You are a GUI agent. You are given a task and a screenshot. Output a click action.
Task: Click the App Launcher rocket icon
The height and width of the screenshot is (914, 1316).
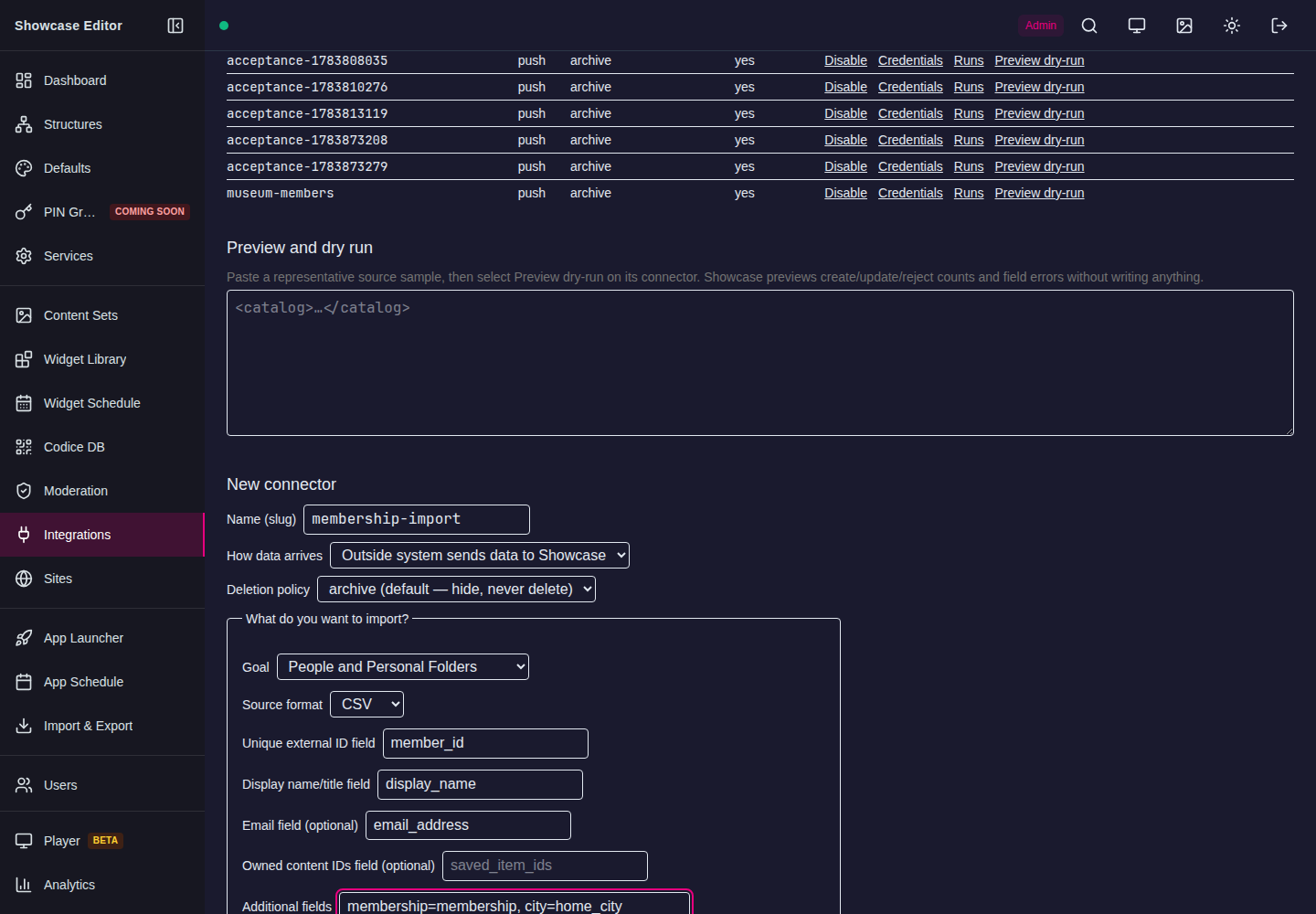pos(24,638)
